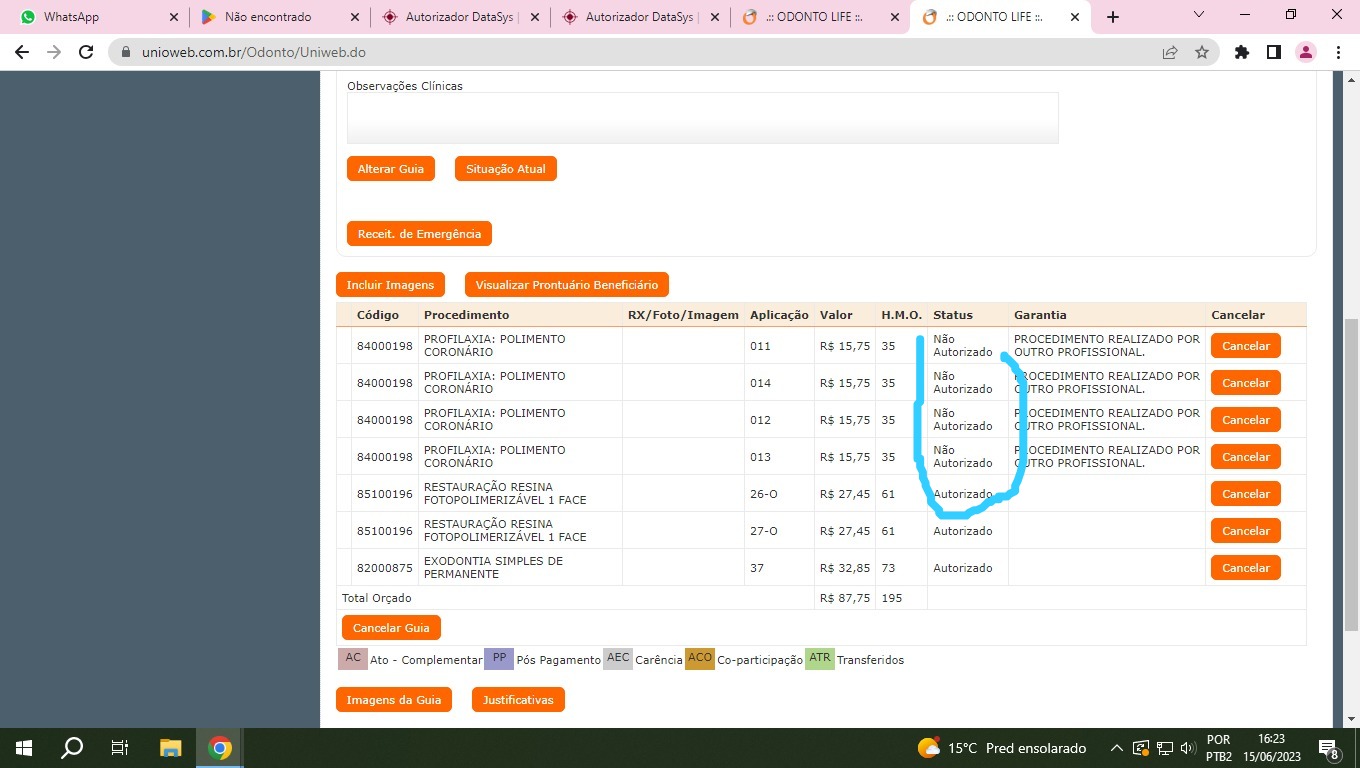Click the Situação Atual button
1360x768 pixels.
(x=506, y=169)
